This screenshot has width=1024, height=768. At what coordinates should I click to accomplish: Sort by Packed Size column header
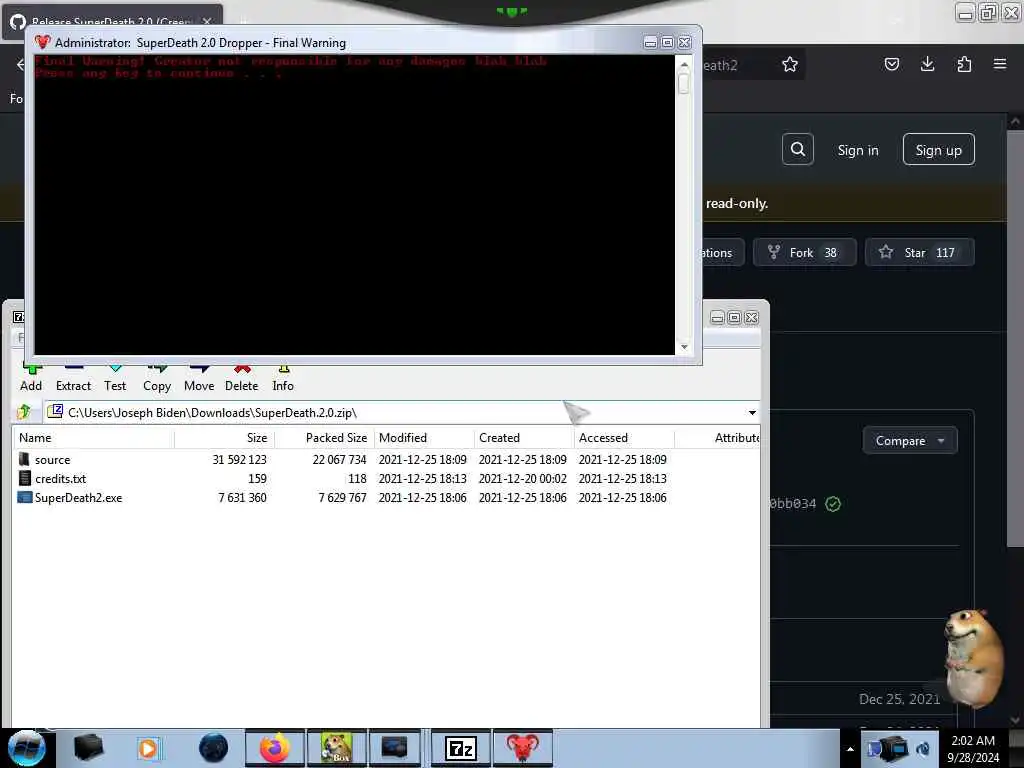coord(325,438)
